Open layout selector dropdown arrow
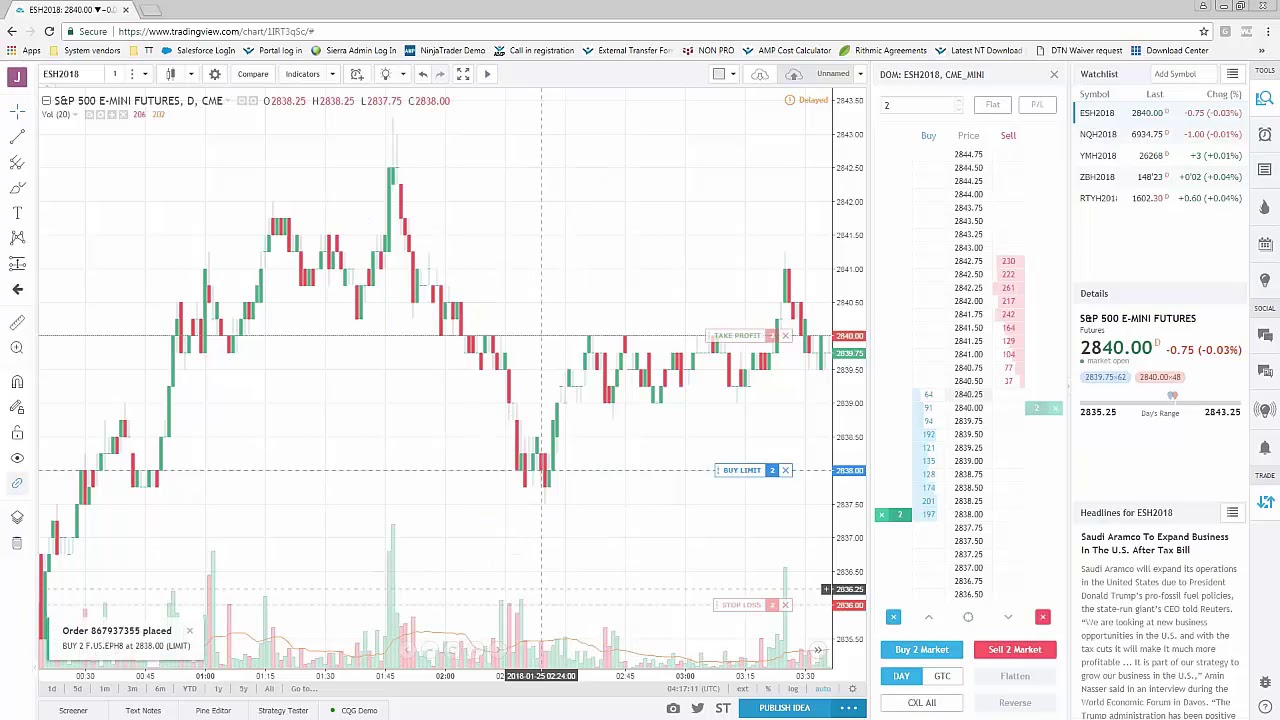1280x720 pixels. pyautogui.click(x=733, y=74)
